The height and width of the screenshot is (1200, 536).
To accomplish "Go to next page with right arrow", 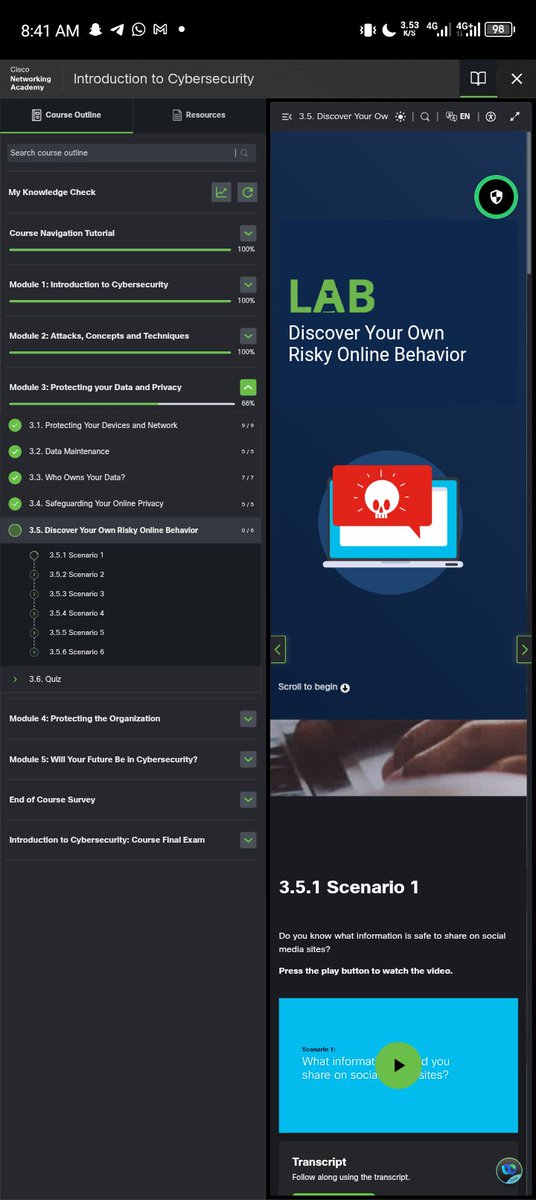I will coord(523,649).
